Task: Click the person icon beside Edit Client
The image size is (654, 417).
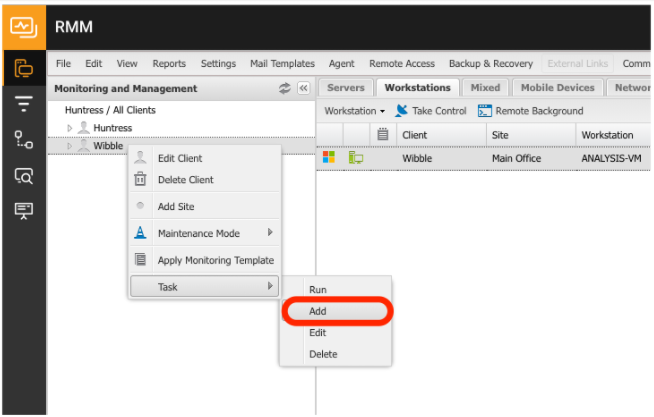Action: pyautogui.click(x=140, y=158)
